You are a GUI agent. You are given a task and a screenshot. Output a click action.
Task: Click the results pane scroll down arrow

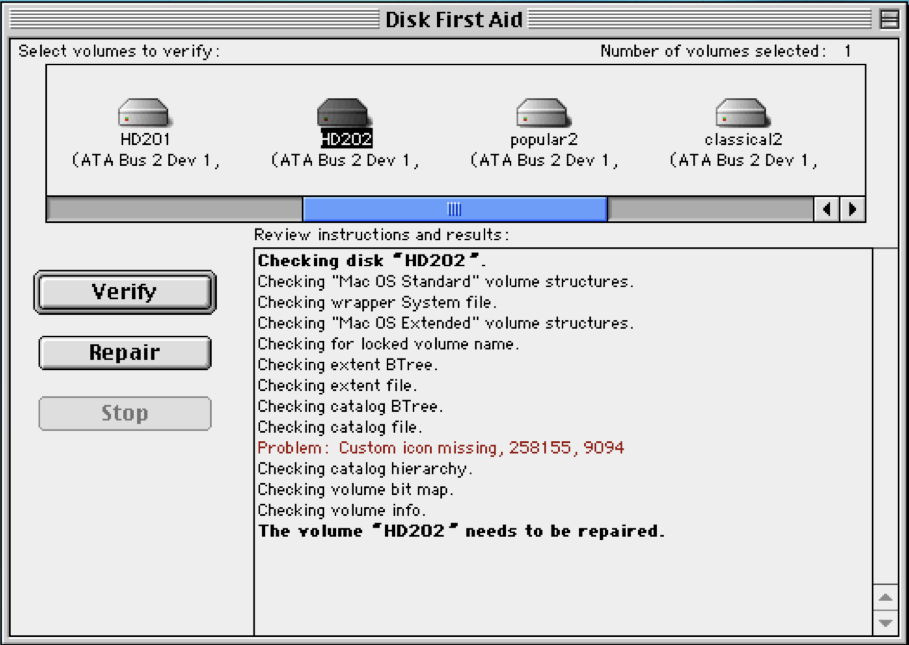885,621
